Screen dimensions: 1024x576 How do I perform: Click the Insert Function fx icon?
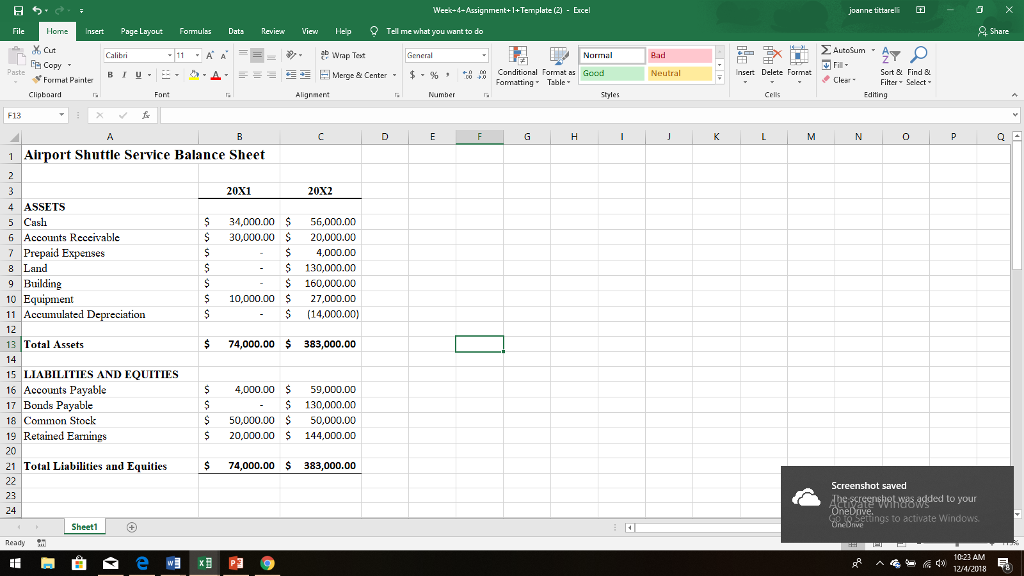coord(146,115)
